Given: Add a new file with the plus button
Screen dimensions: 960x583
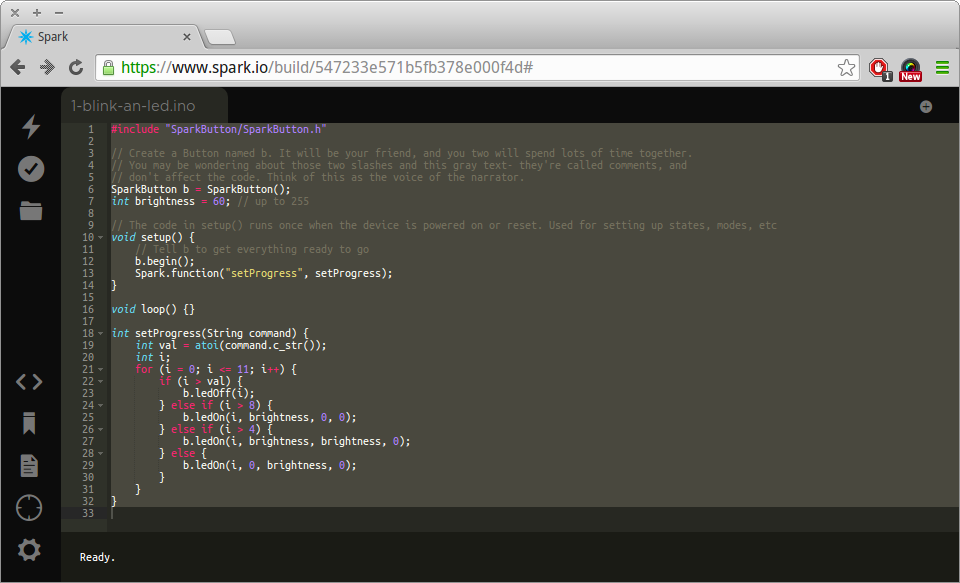Looking at the screenshot, I should tap(926, 105).
